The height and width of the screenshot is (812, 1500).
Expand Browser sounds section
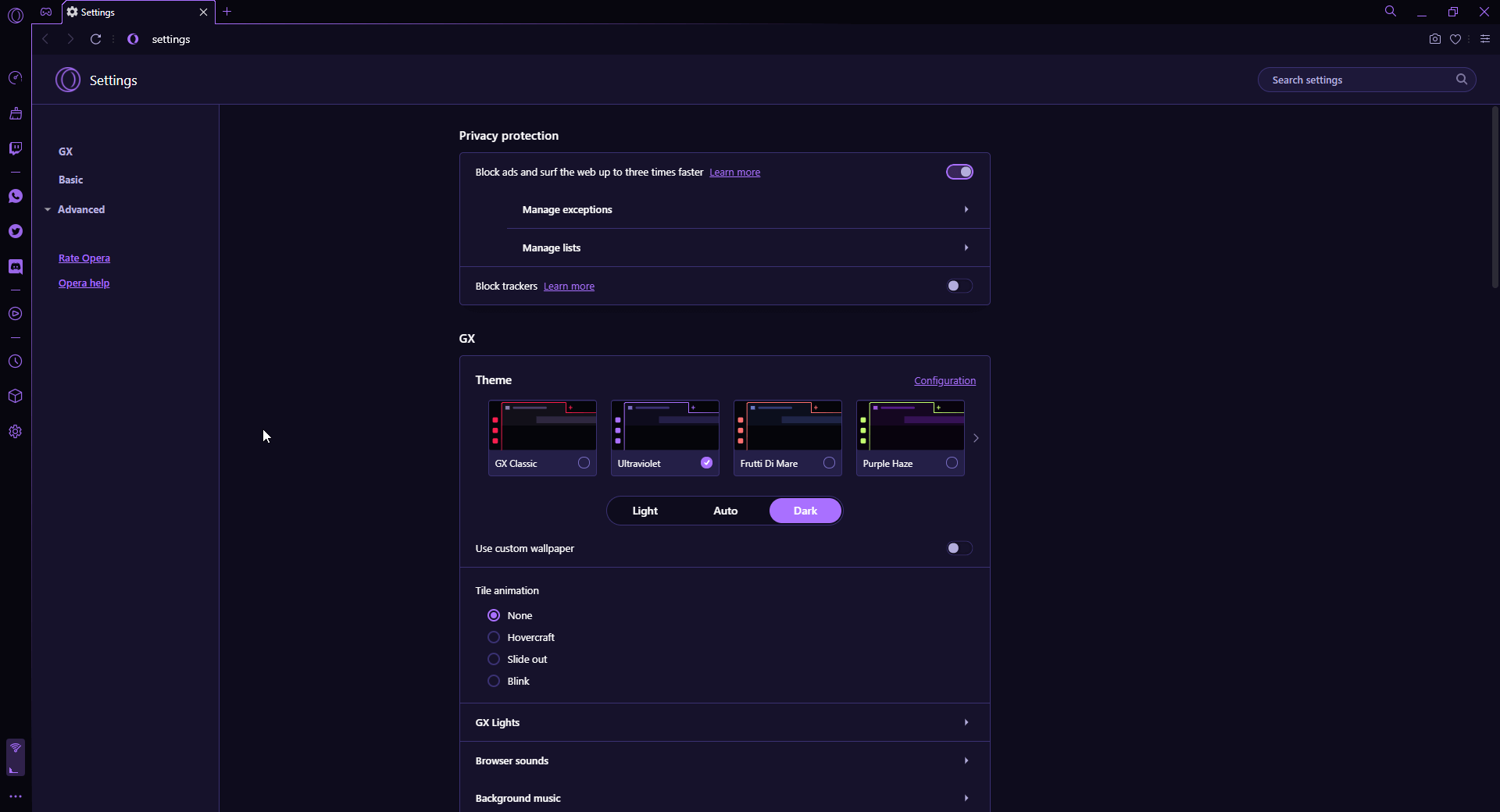pyautogui.click(x=724, y=760)
